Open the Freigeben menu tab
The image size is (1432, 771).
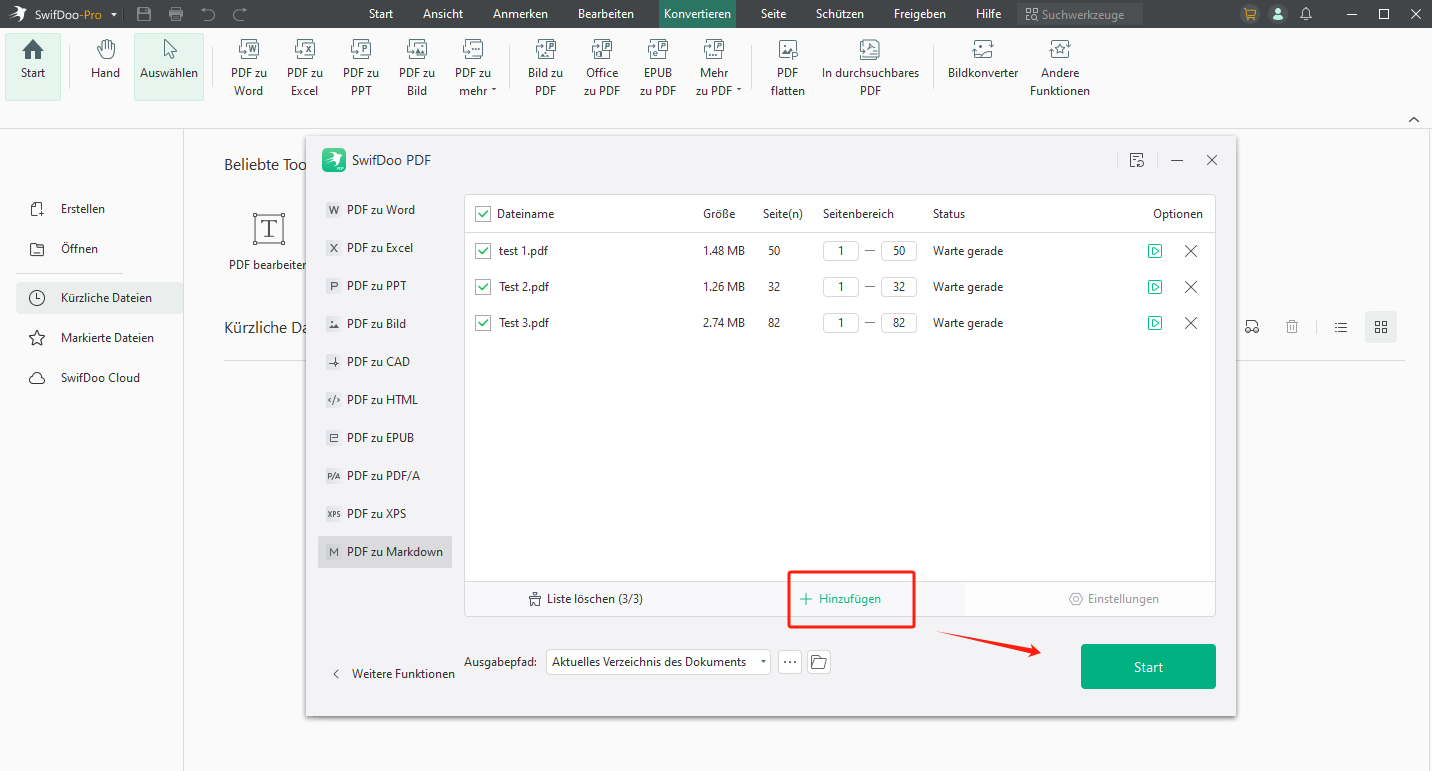point(920,14)
